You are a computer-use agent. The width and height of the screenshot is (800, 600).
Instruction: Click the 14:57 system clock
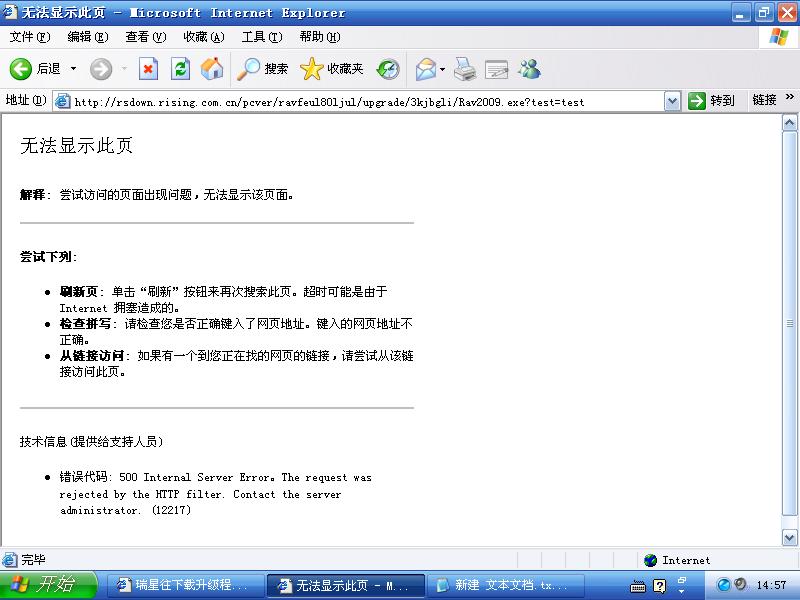point(771,585)
